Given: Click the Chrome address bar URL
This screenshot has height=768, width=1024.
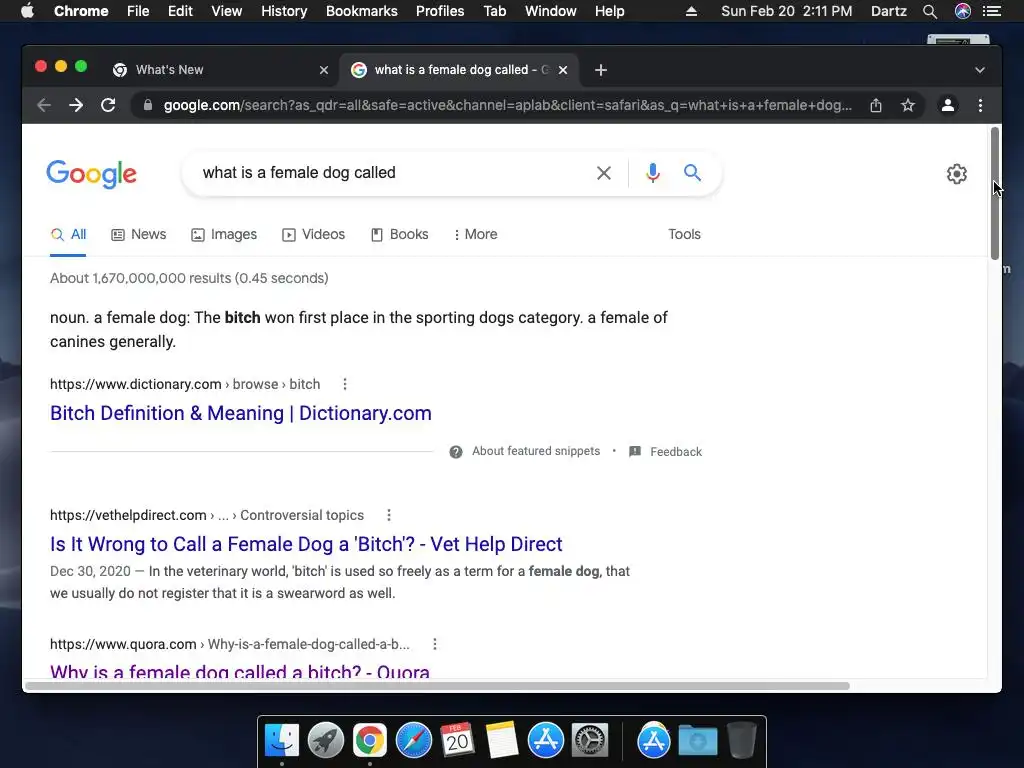Looking at the screenshot, I should (507, 105).
